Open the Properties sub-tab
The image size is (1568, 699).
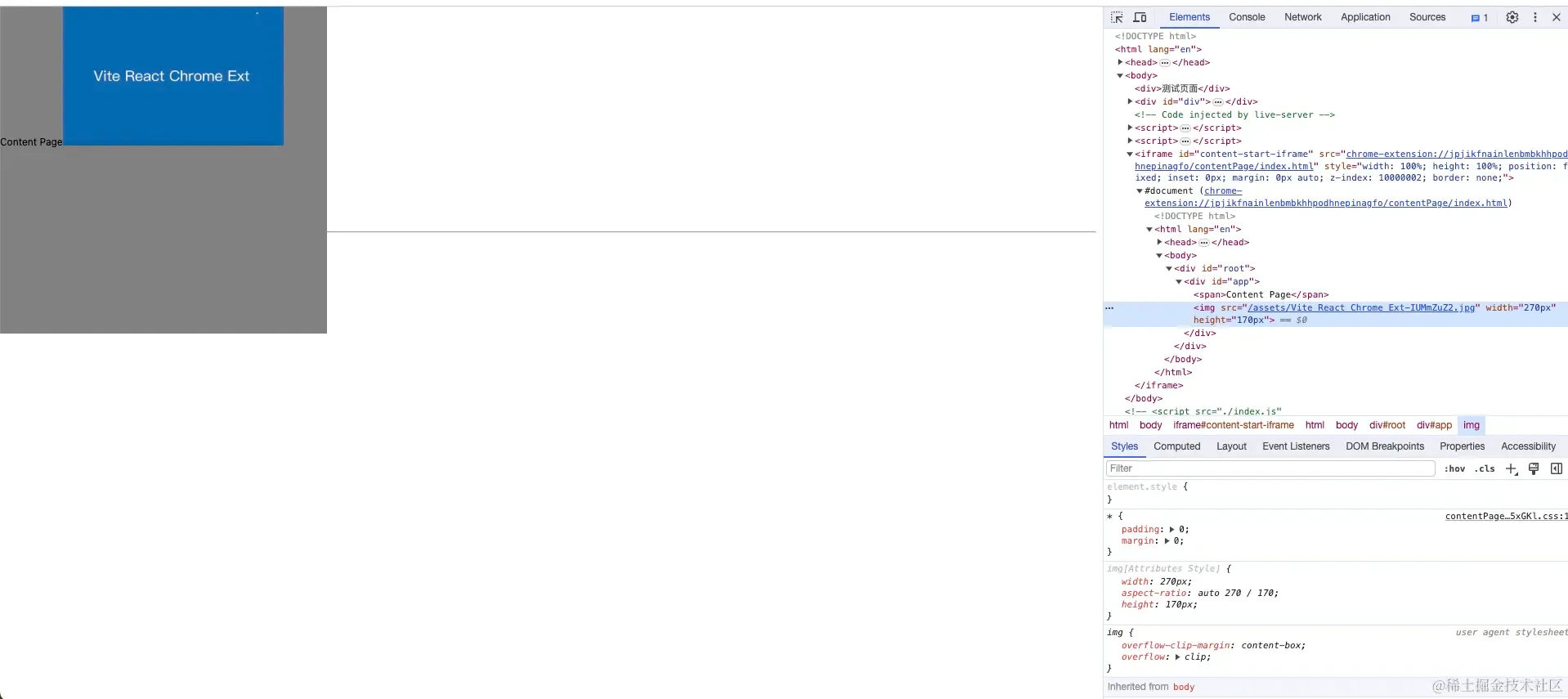pos(1462,446)
